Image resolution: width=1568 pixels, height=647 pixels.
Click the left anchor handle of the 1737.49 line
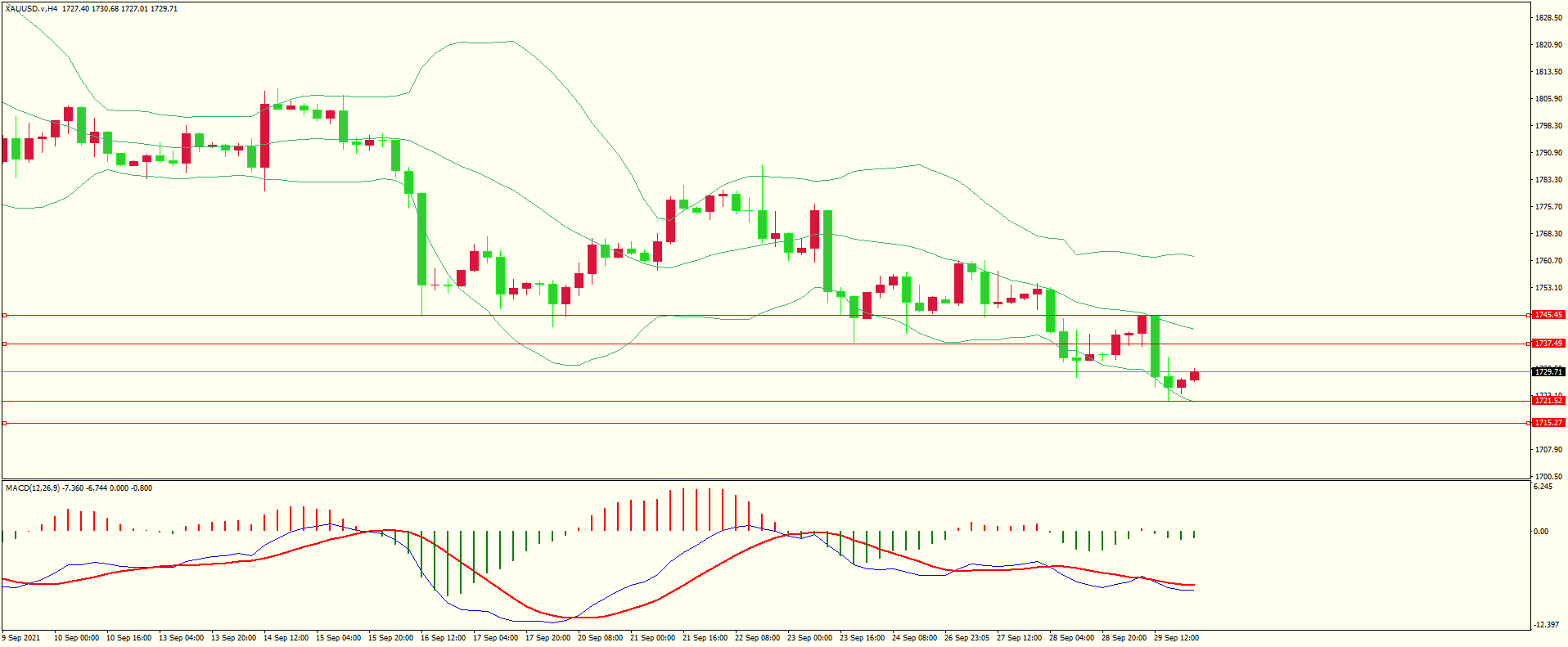(4, 344)
